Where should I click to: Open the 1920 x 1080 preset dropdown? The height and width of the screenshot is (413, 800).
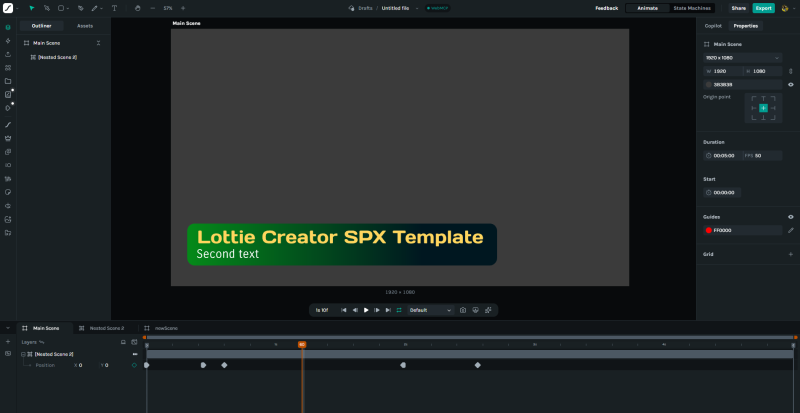click(x=742, y=58)
